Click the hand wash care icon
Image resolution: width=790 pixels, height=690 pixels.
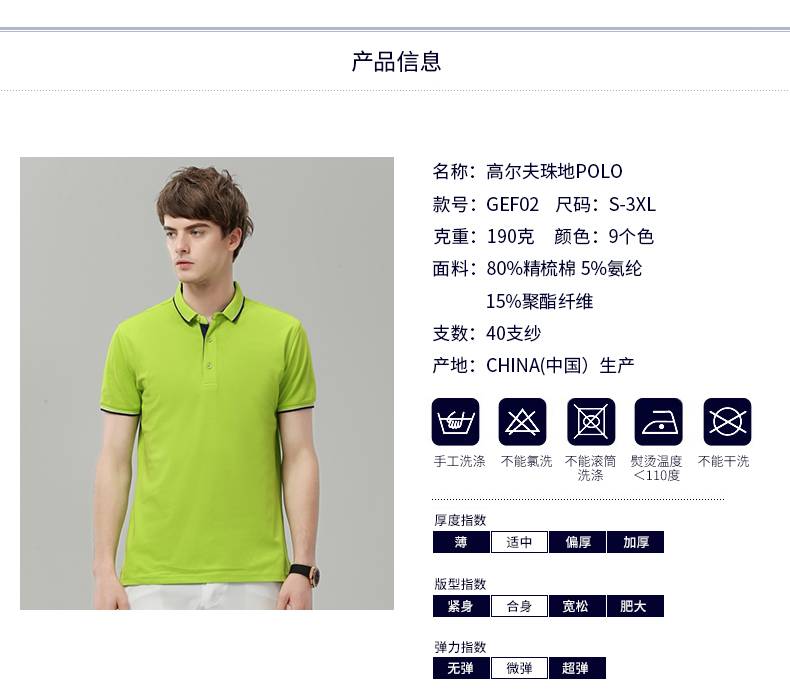point(455,422)
